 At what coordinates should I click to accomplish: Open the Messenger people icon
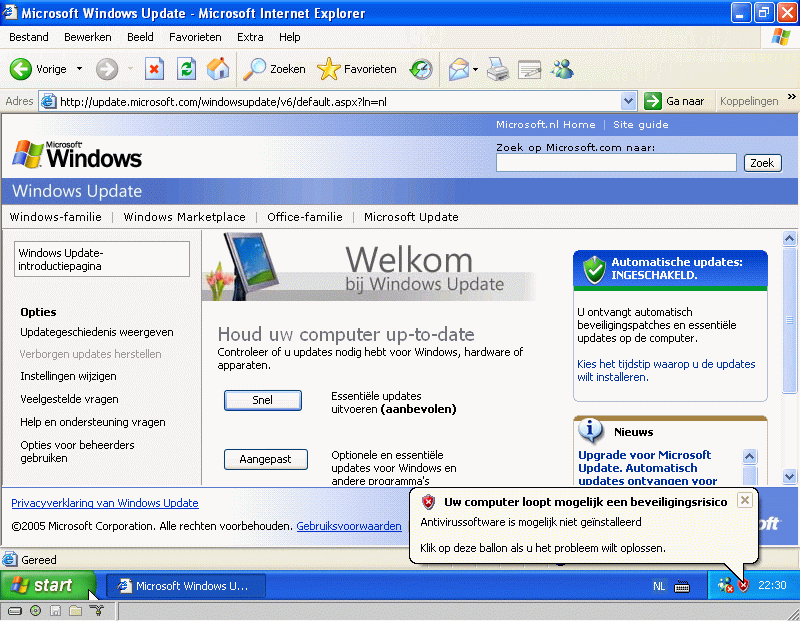(x=562, y=69)
